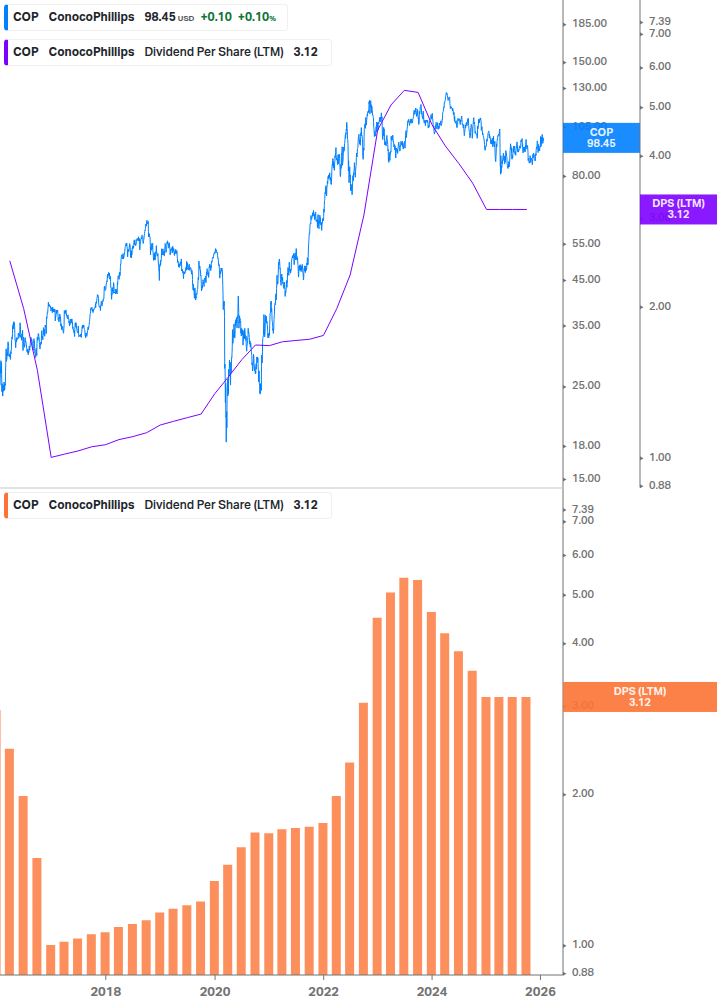717x1005 pixels.
Task: Click the 2022 label on the time axis
Action: pyautogui.click(x=324, y=992)
